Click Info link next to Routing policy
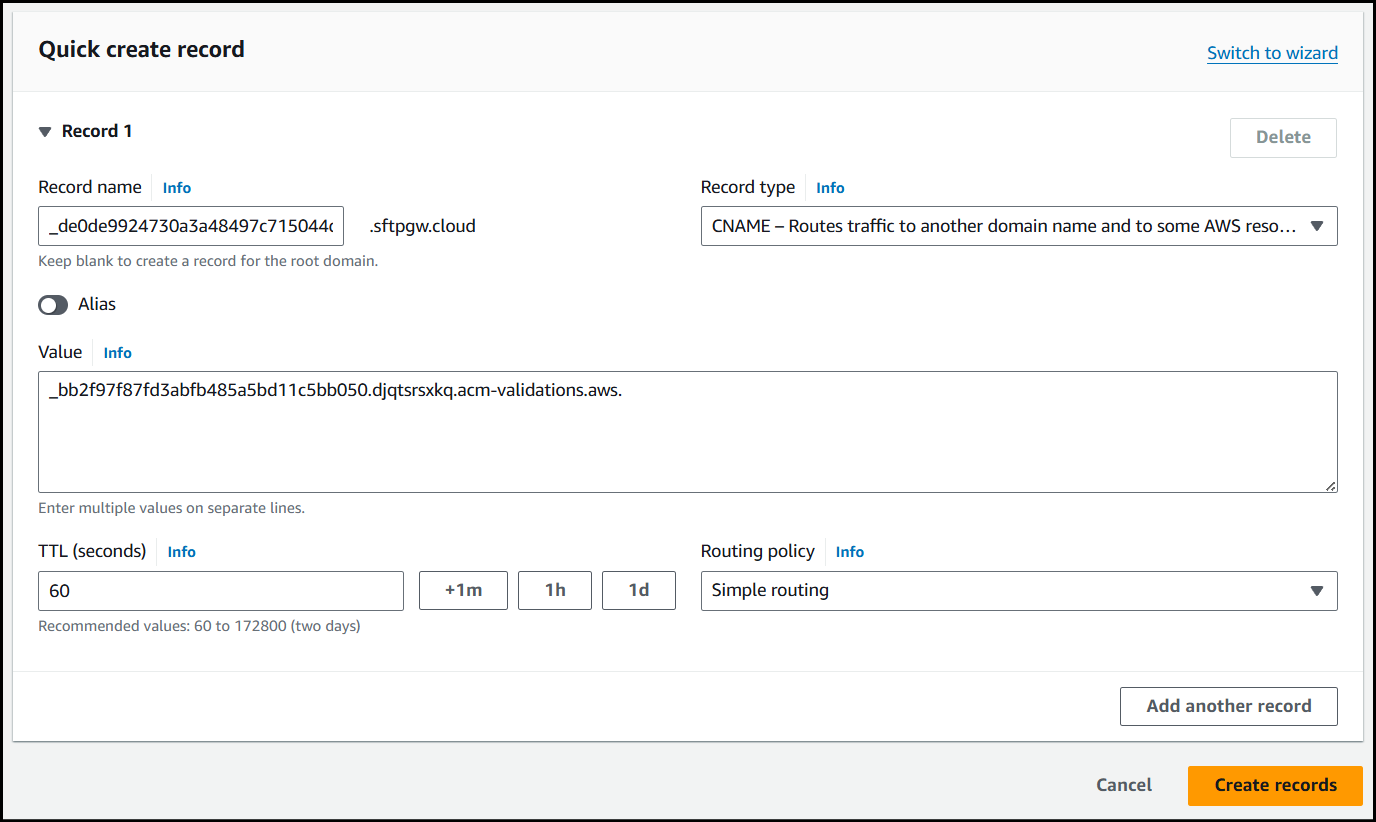 click(x=850, y=552)
